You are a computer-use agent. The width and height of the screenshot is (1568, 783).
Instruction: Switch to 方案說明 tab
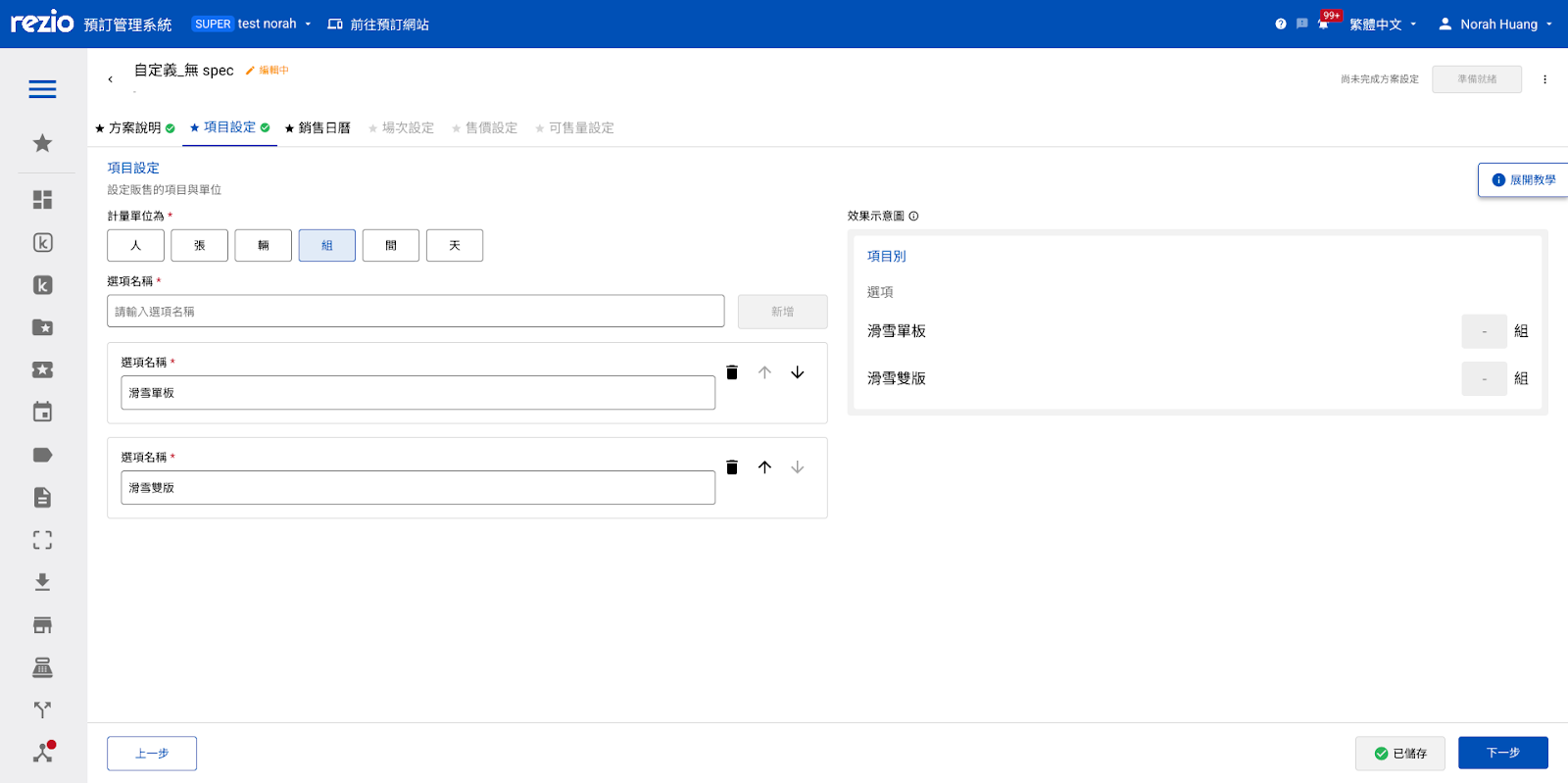click(135, 127)
